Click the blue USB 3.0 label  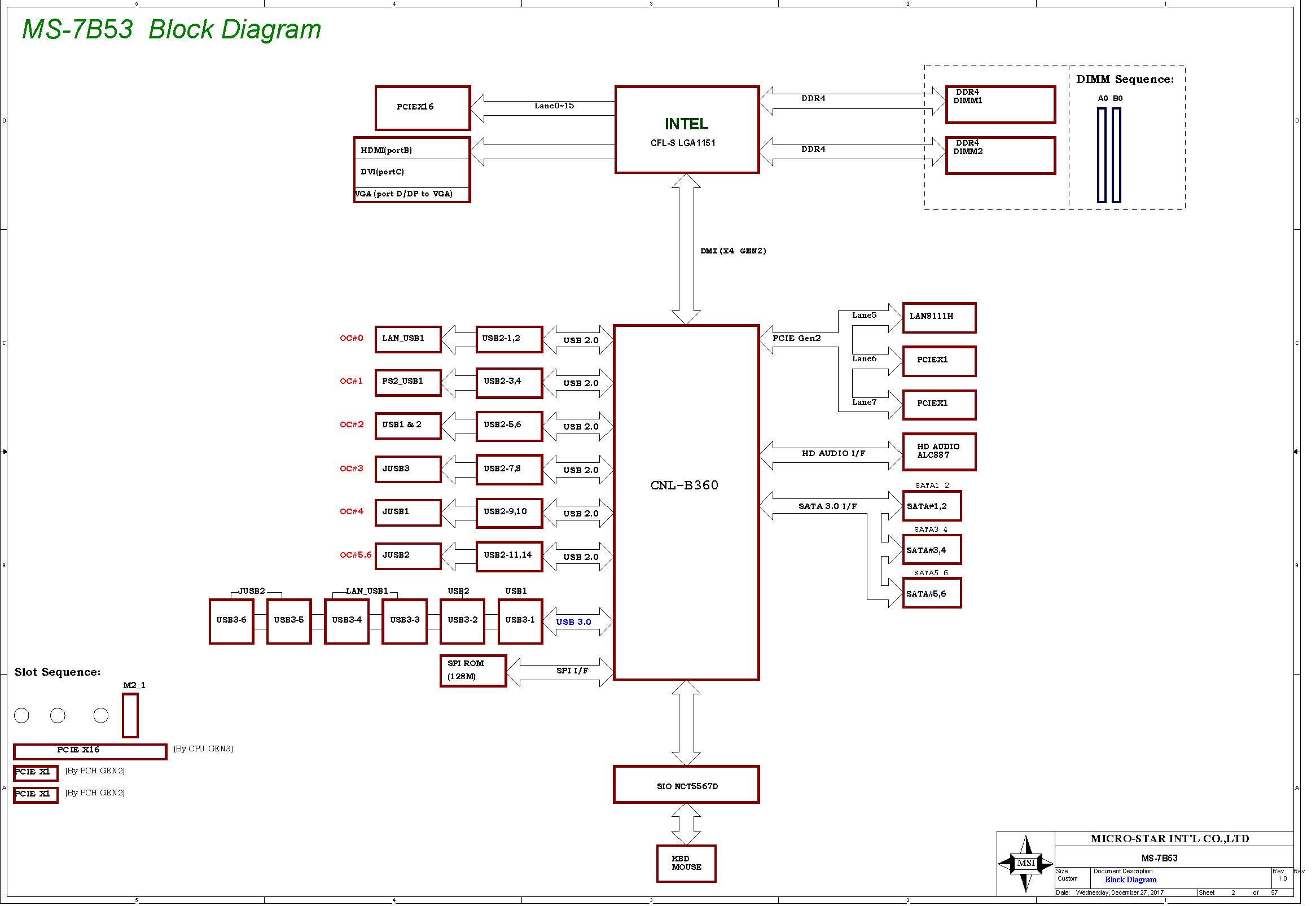573,621
